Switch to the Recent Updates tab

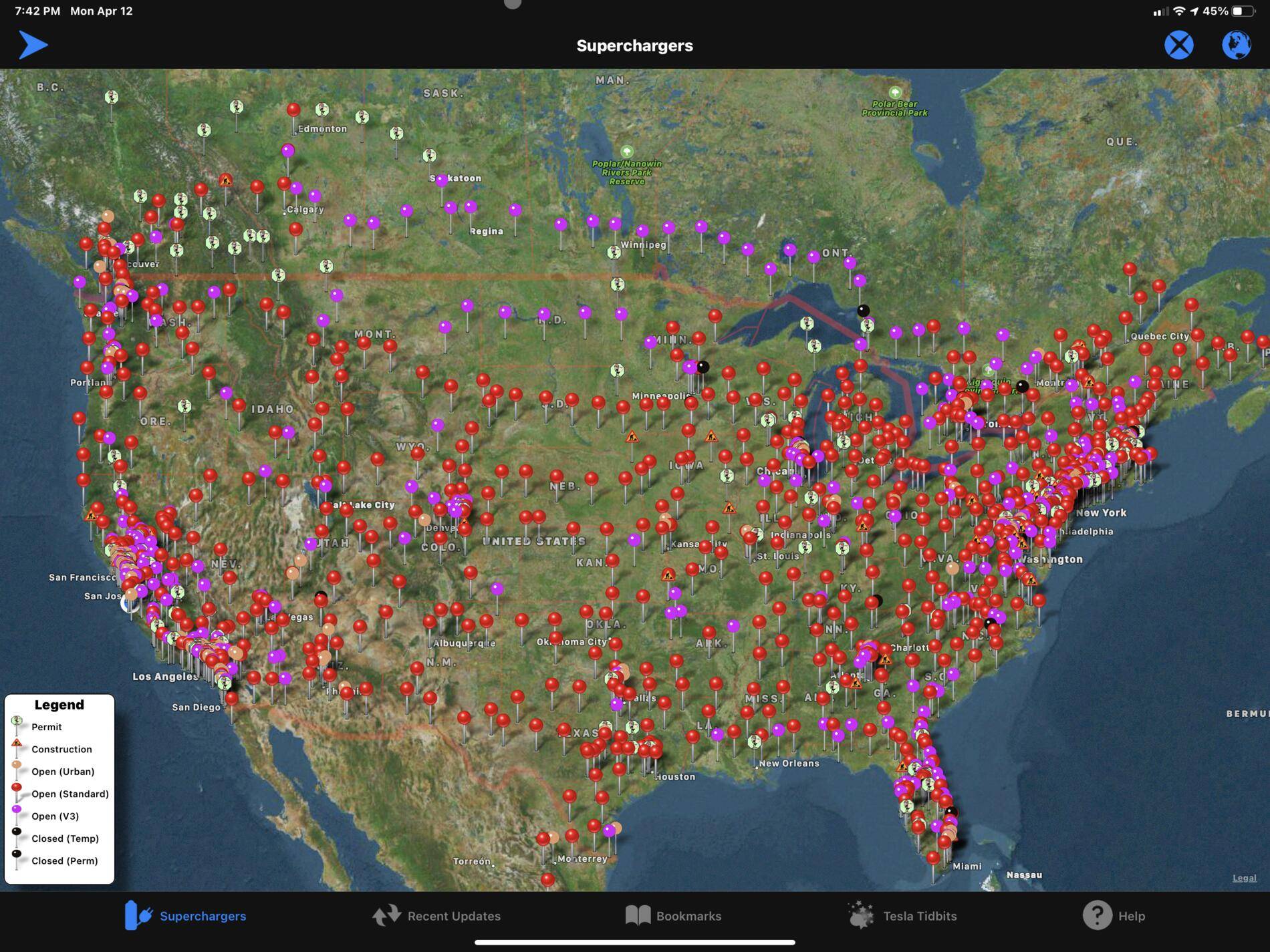[436, 915]
